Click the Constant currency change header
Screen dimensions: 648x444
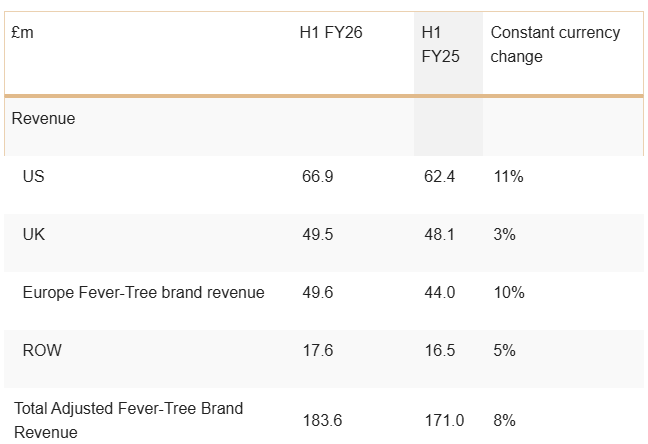pos(555,44)
